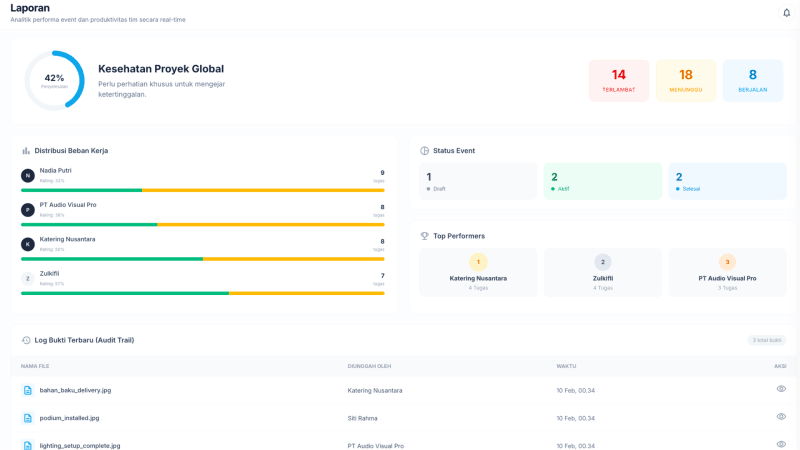
Task: View lighting_setup_complete.jpg using its eye icon
Action: point(781,444)
